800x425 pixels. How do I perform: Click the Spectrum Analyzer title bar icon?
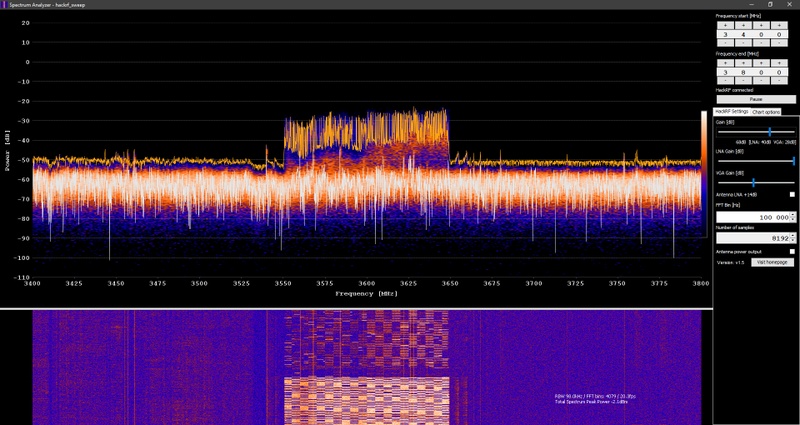4,5
